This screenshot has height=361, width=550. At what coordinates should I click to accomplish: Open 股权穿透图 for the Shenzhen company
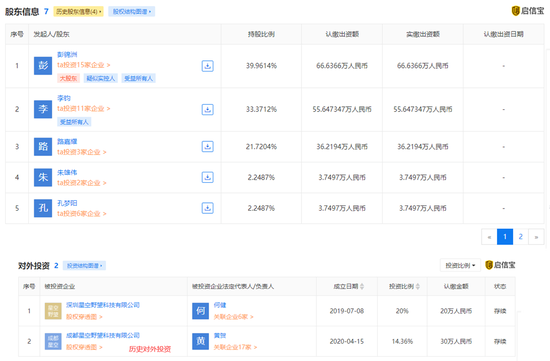(84, 317)
